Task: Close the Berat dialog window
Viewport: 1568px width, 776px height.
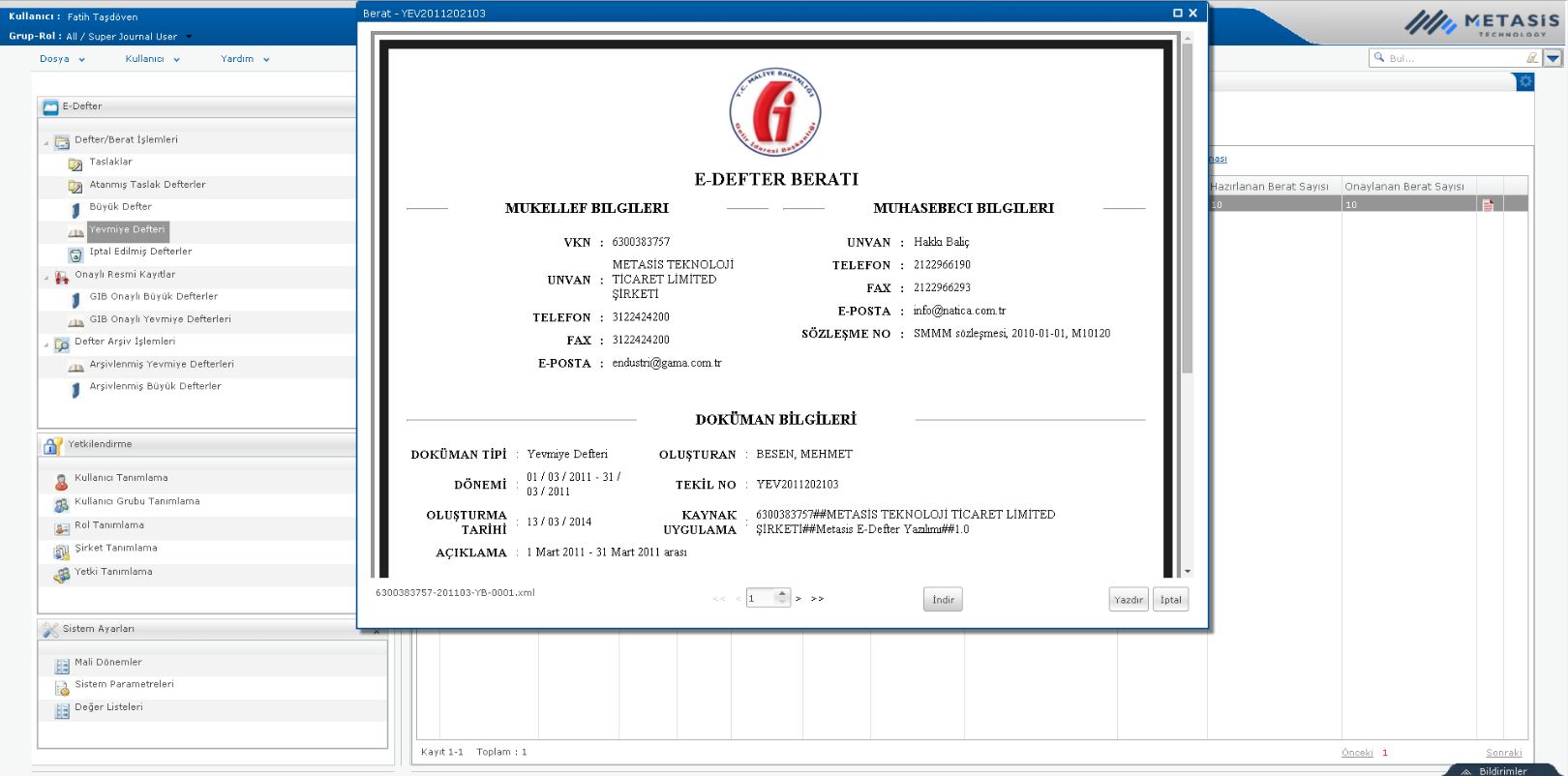Action: 1193,14
